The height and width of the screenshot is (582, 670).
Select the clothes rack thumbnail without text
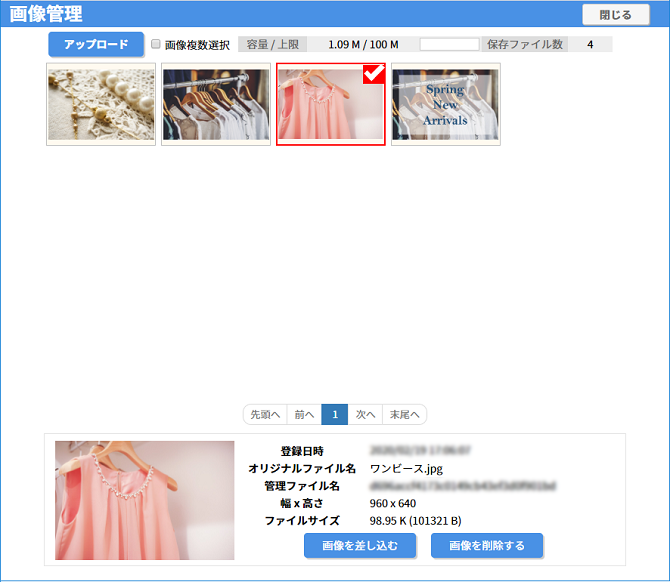216,104
